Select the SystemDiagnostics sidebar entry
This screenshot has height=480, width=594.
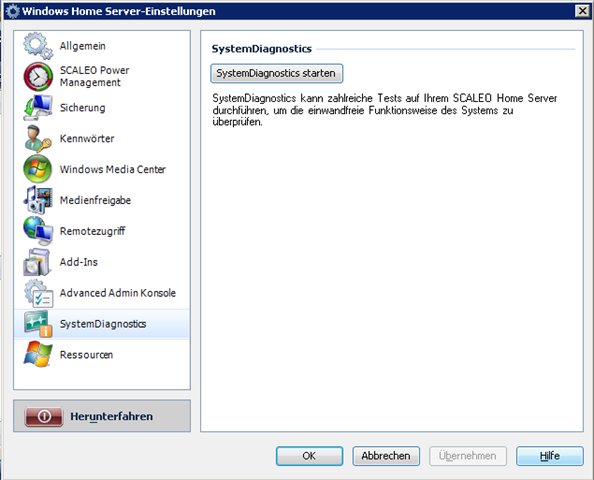click(x=102, y=324)
